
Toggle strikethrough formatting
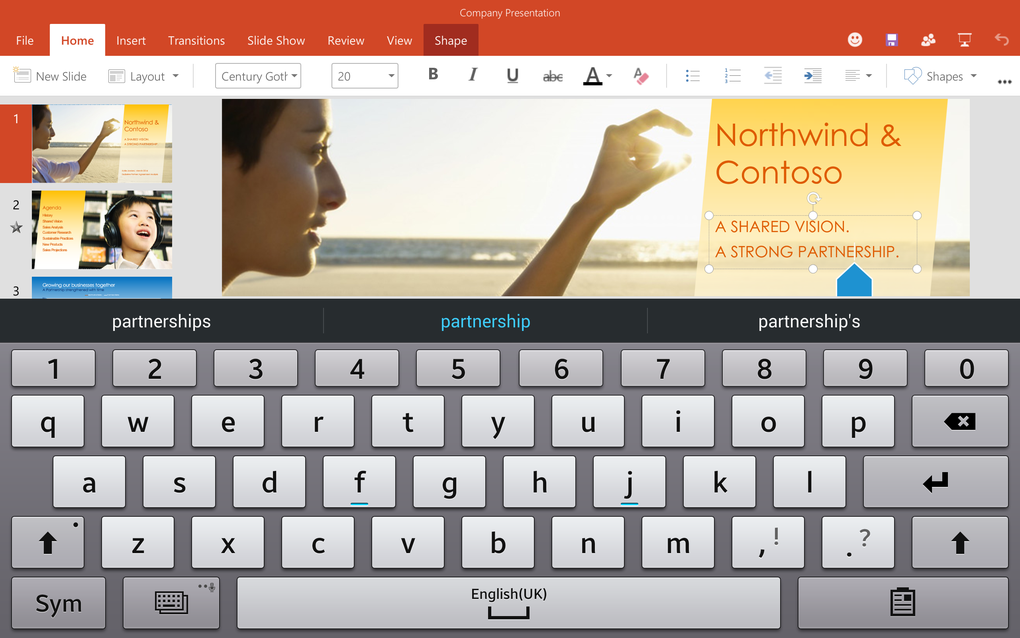tap(553, 74)
